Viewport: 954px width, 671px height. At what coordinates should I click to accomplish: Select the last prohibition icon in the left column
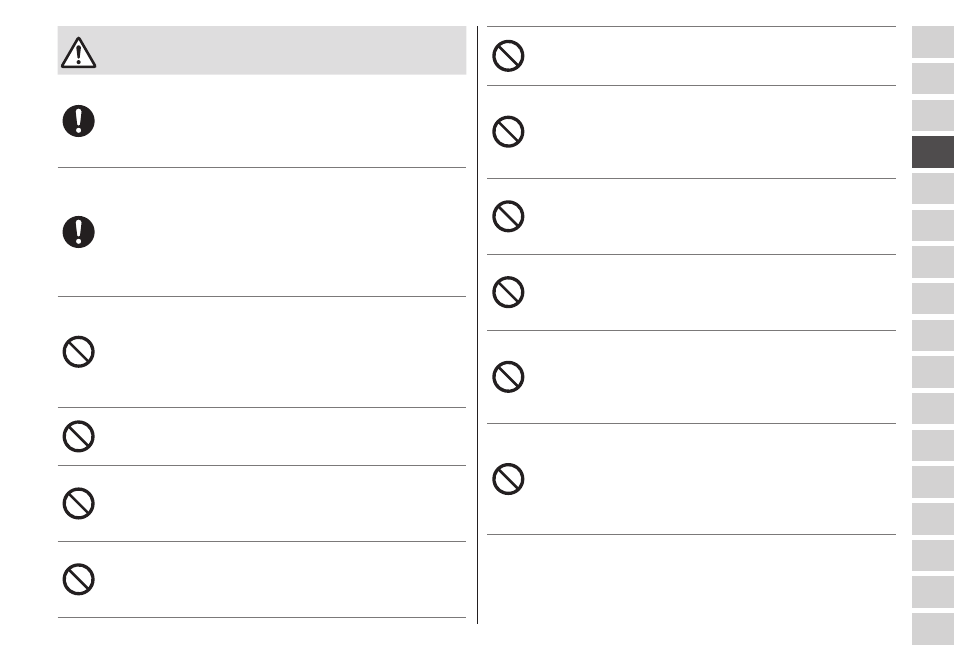click(78, 579)
